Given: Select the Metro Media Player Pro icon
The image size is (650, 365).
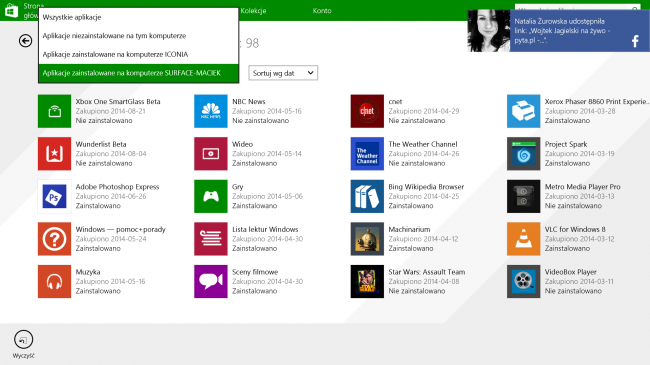Looking at the screenshot, I should pos(524,197).
